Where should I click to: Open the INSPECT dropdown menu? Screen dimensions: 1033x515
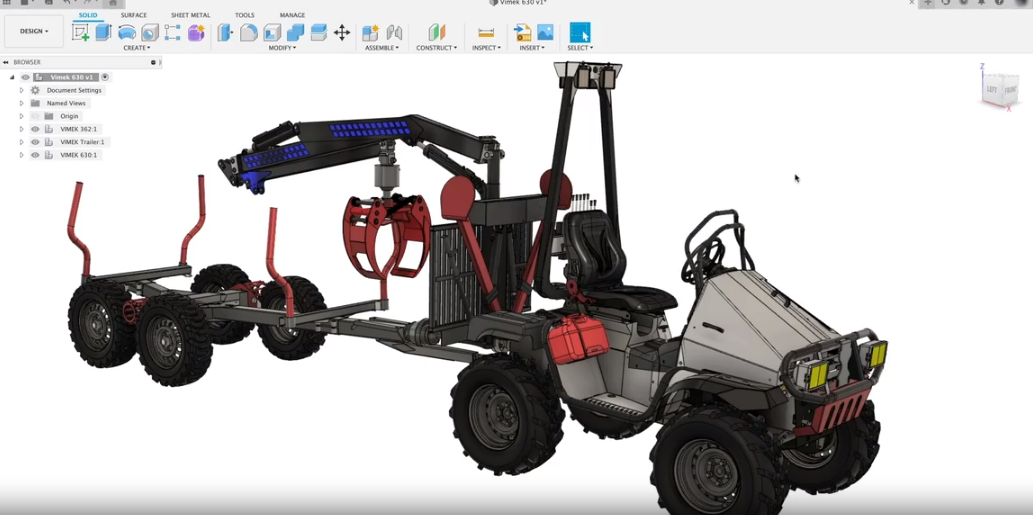coord(486,48)
